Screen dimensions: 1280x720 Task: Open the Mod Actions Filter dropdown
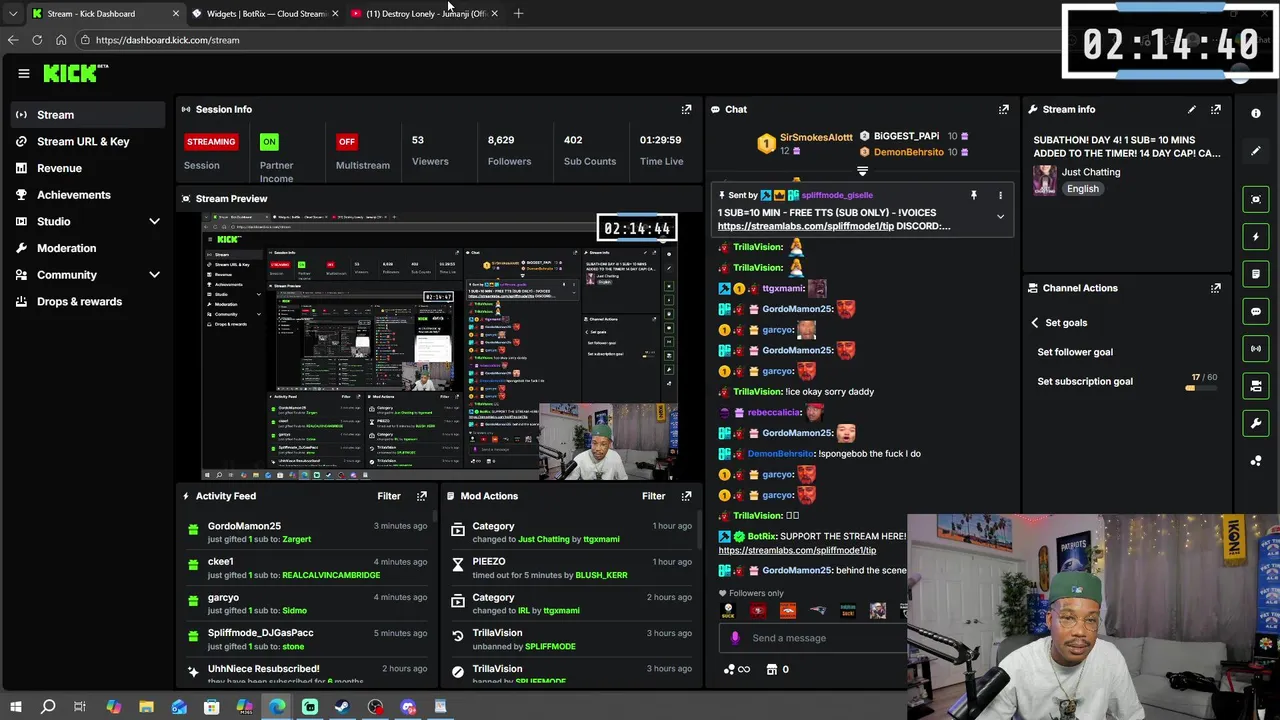(653, 496)
